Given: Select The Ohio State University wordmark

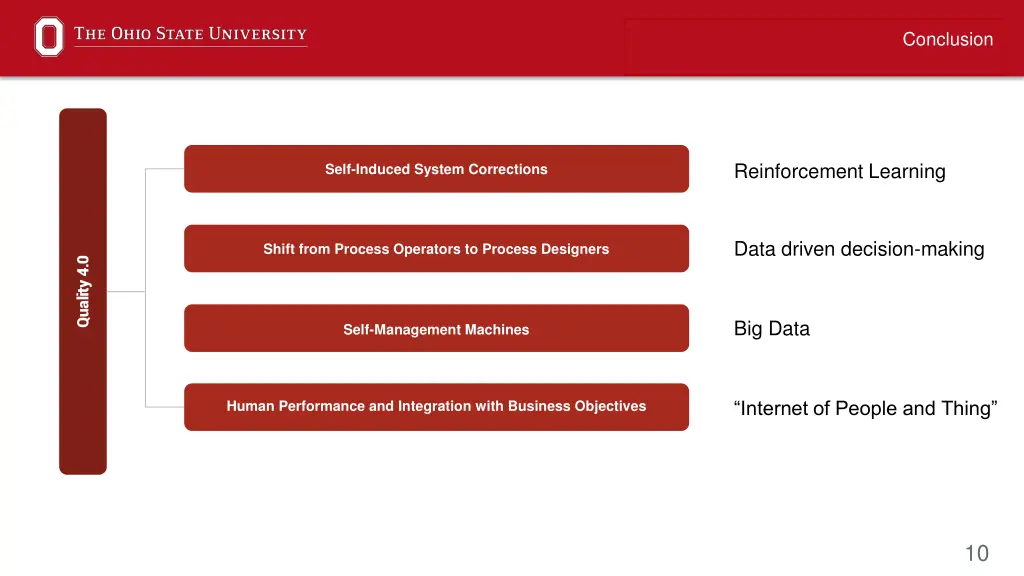Looking at the screenshot, I should click(190, 34).
